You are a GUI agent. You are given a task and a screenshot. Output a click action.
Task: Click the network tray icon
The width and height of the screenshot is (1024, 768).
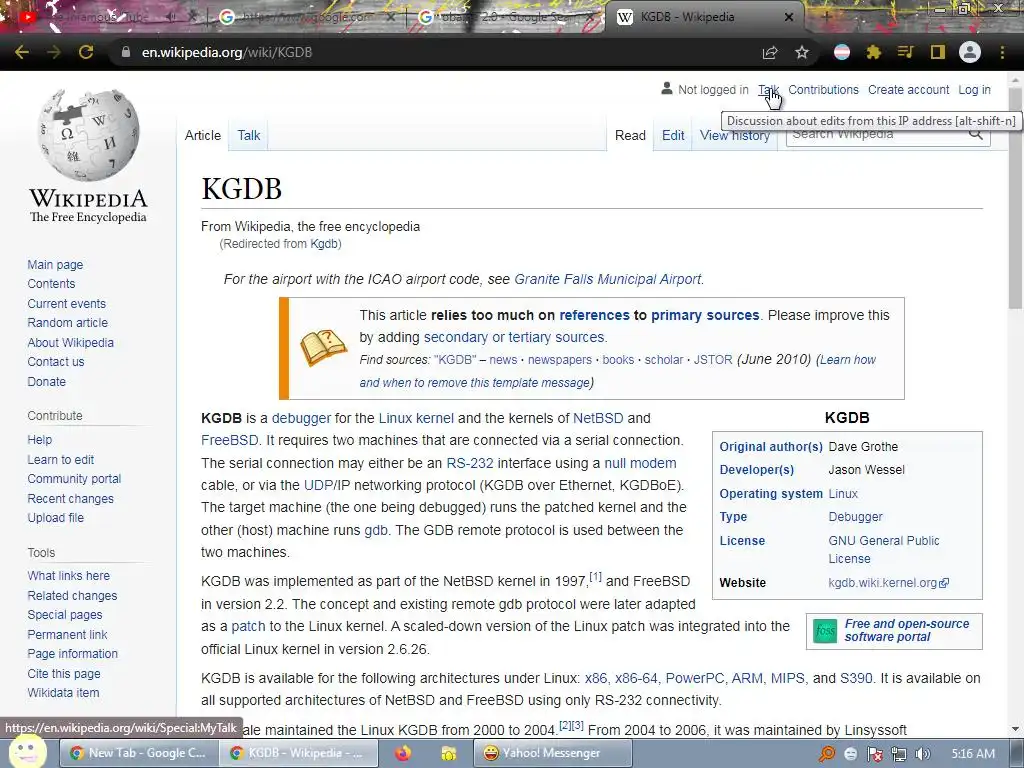click(899, 754)
